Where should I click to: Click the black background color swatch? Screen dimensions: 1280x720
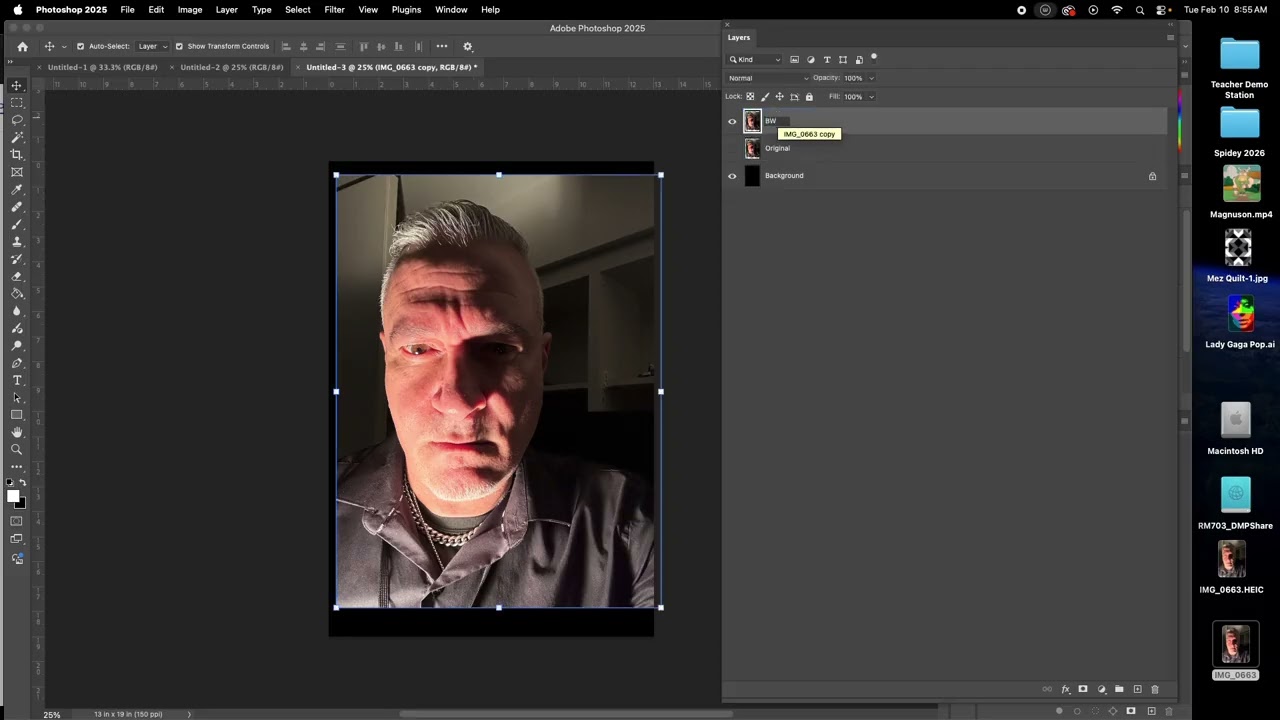click(19, 503)
